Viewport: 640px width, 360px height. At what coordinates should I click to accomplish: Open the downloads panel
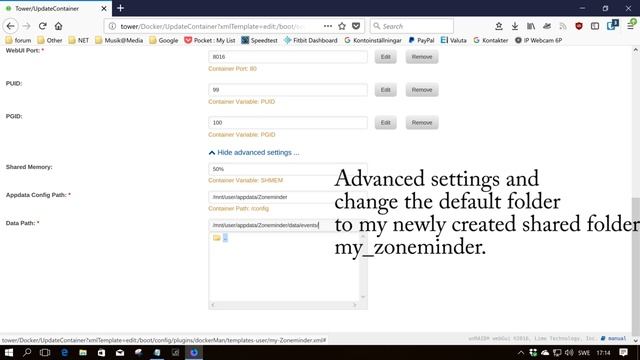515,26
